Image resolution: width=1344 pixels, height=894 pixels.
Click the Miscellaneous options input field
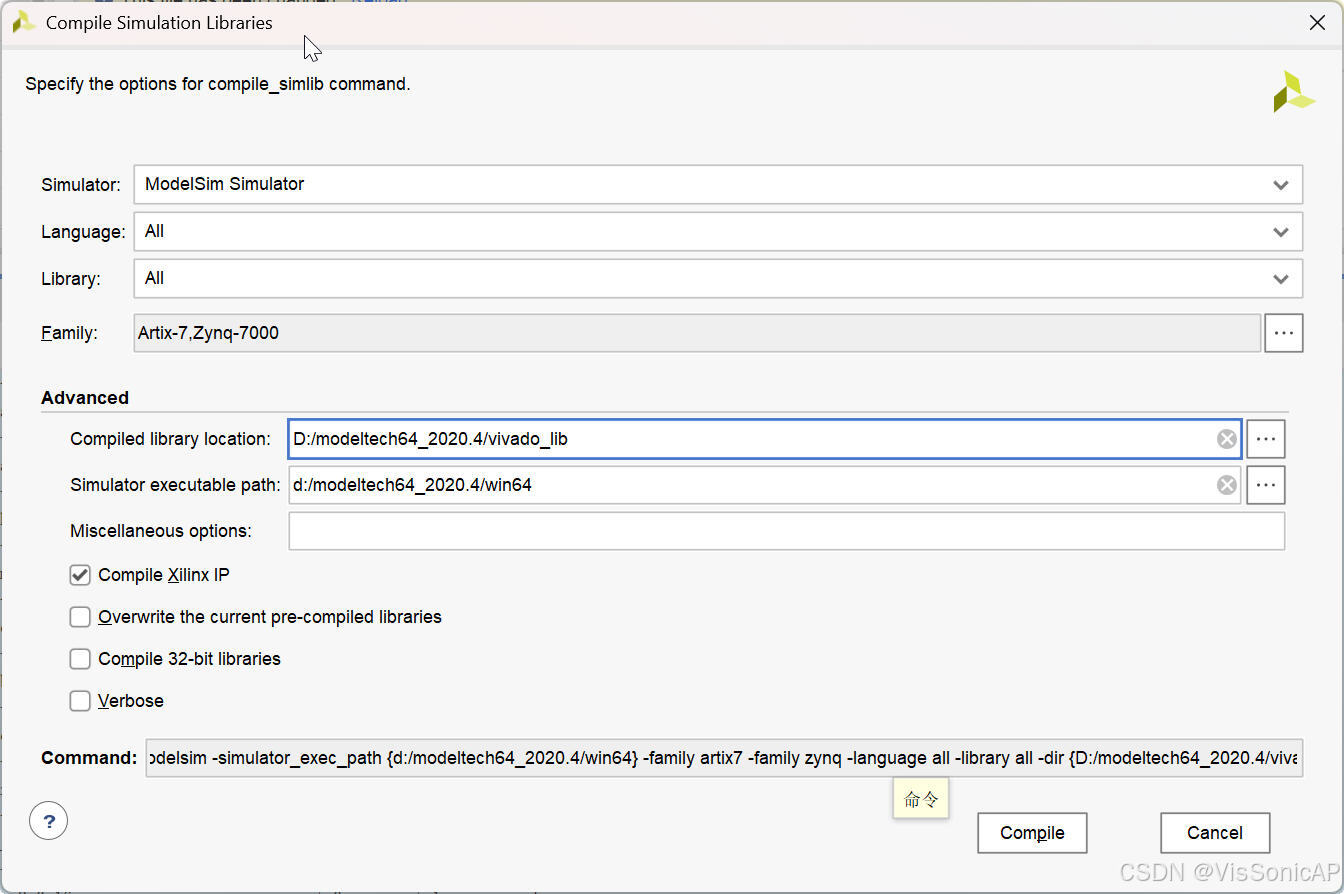[x=786, y=531]
